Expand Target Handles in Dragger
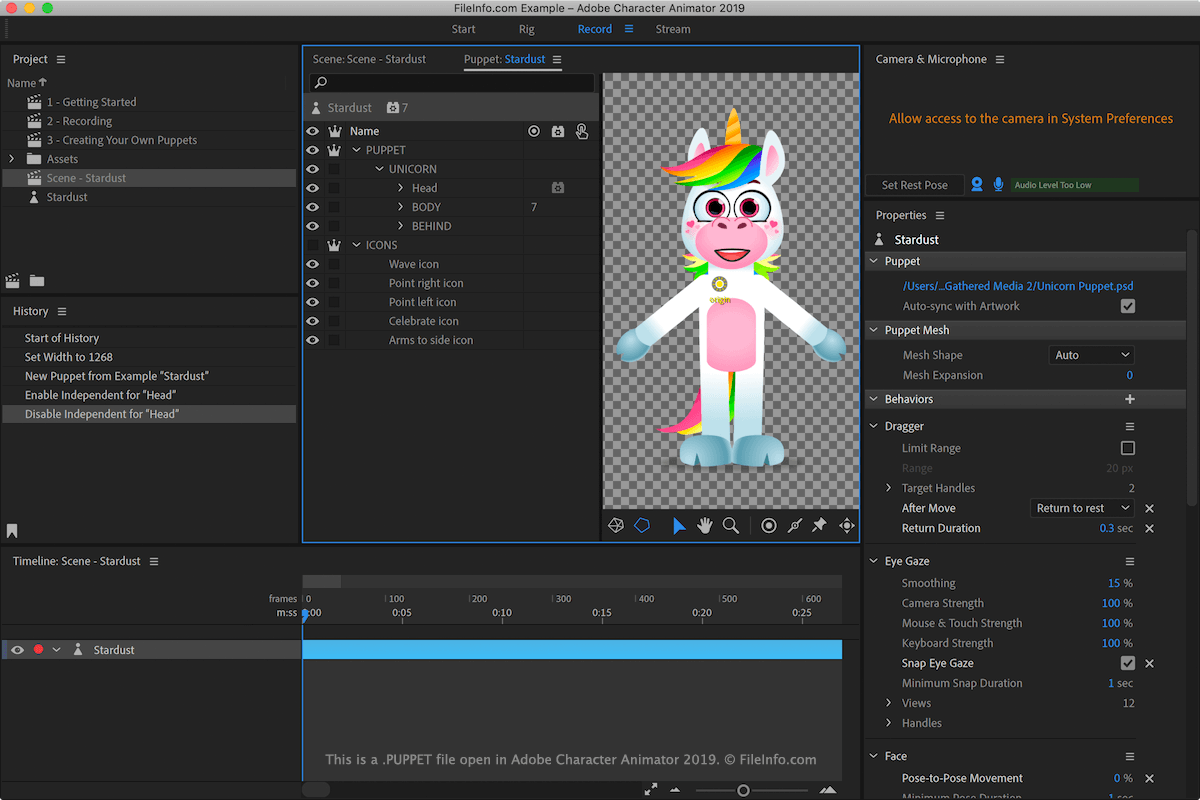1200x800 pixels. point(889,488)
